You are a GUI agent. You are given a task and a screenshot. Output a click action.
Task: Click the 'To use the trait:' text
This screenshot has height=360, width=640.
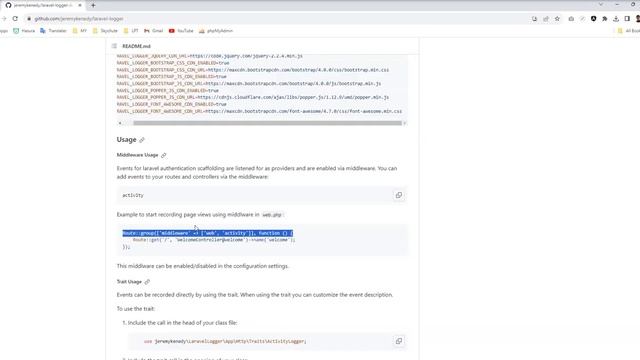(136, 309)
